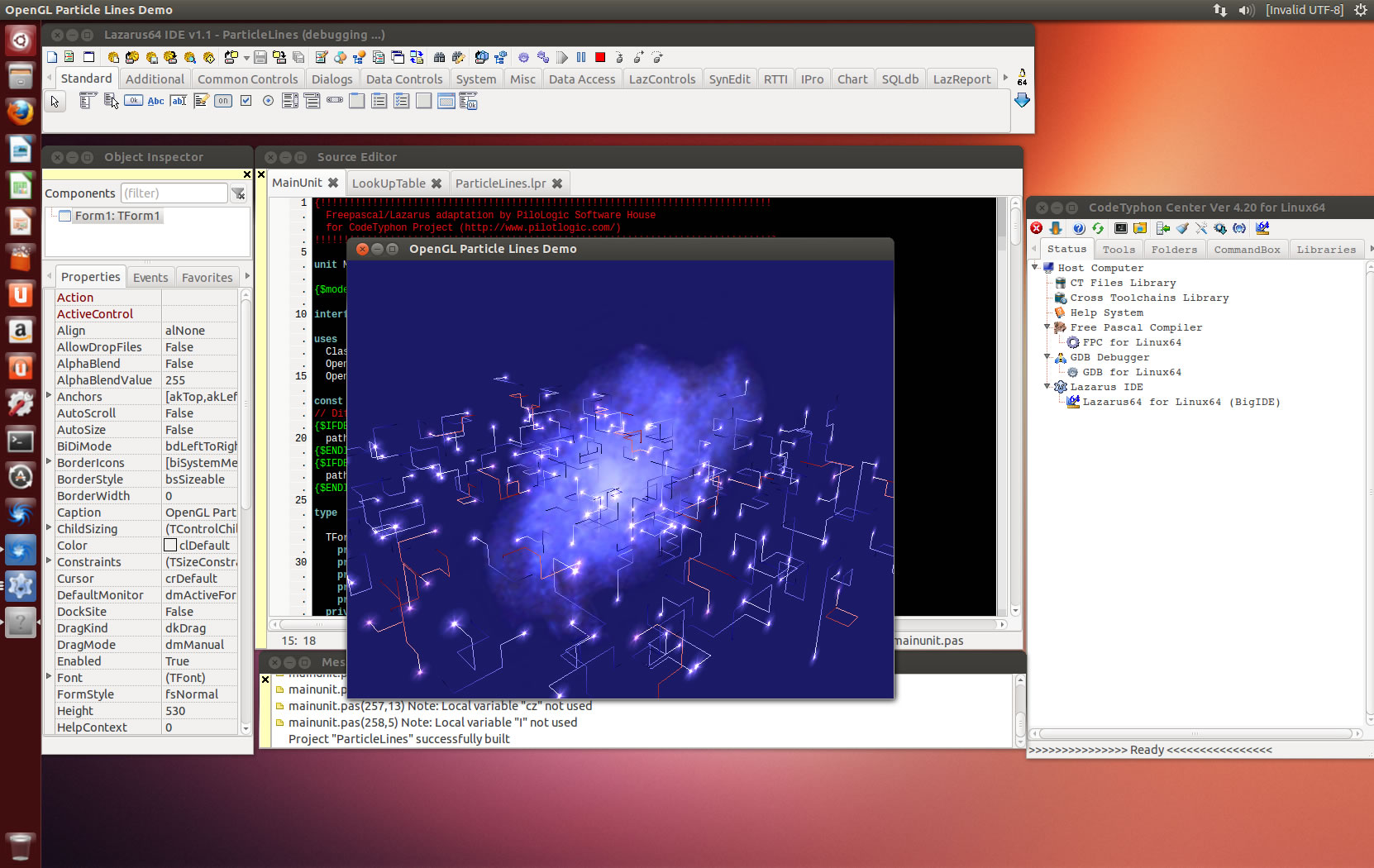Stop debugging with the red square button
The image size is (1374, 868).
(x=600, y=57)
